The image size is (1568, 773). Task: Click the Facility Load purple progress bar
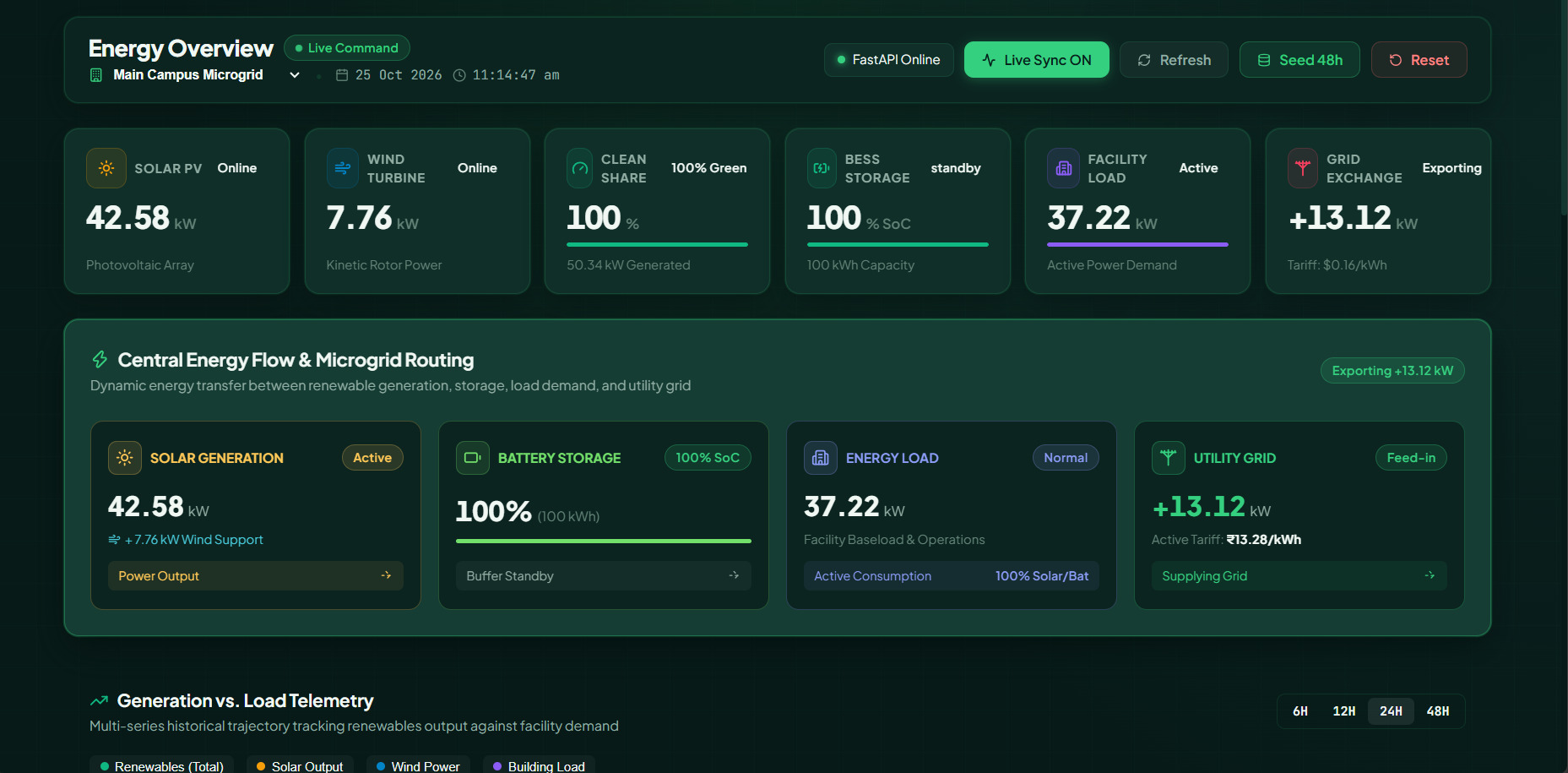point(1137,244)
